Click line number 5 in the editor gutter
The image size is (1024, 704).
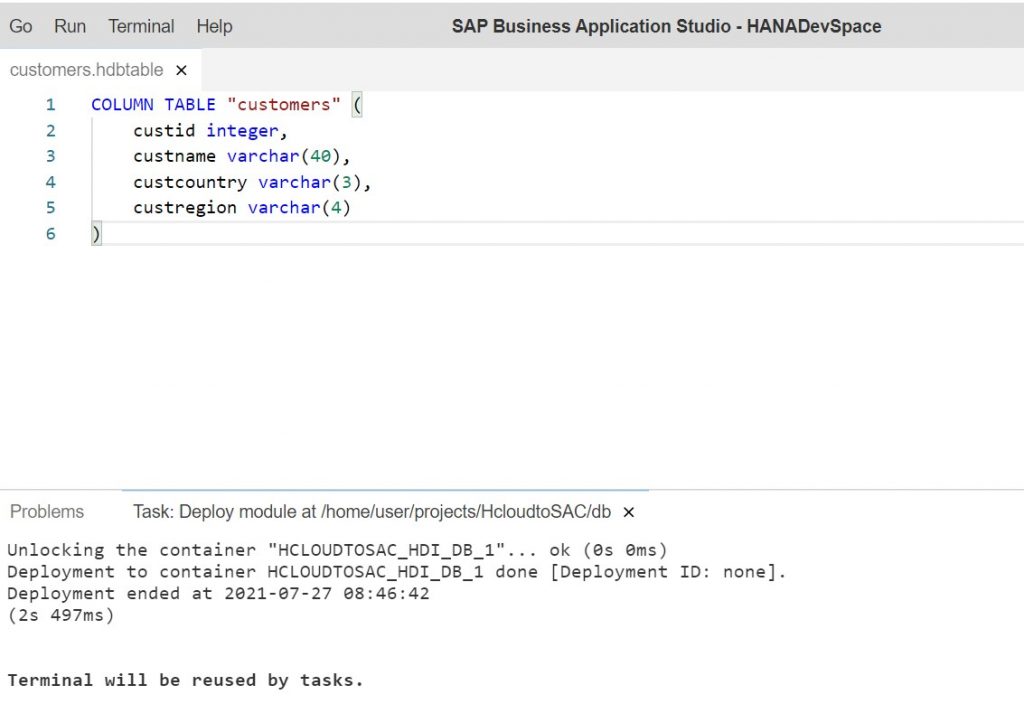click(x=50, y=208)
